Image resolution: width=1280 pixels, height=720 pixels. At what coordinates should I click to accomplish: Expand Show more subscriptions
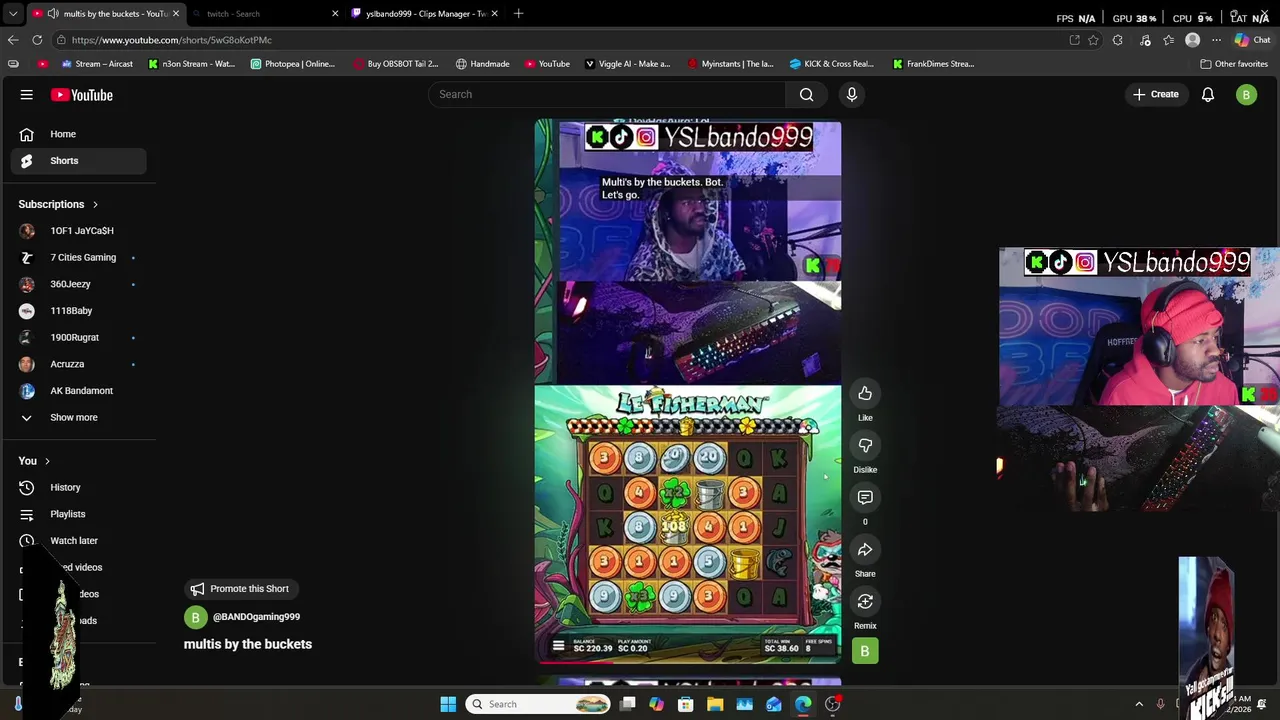click(79, 417)
